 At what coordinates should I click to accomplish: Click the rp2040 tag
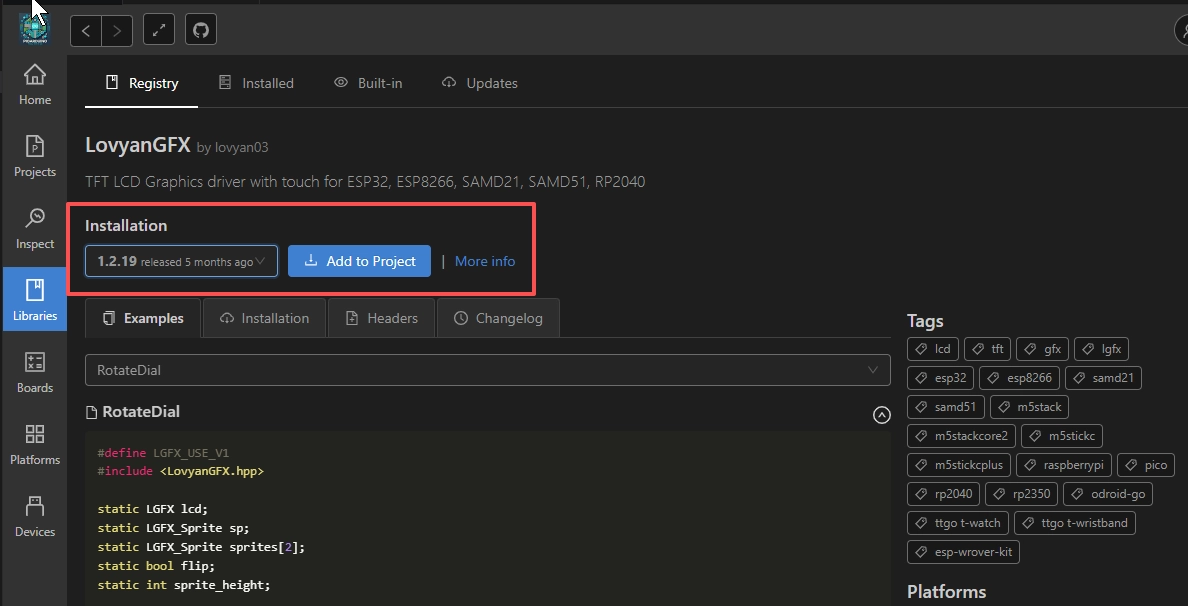(x=943, y=494)
